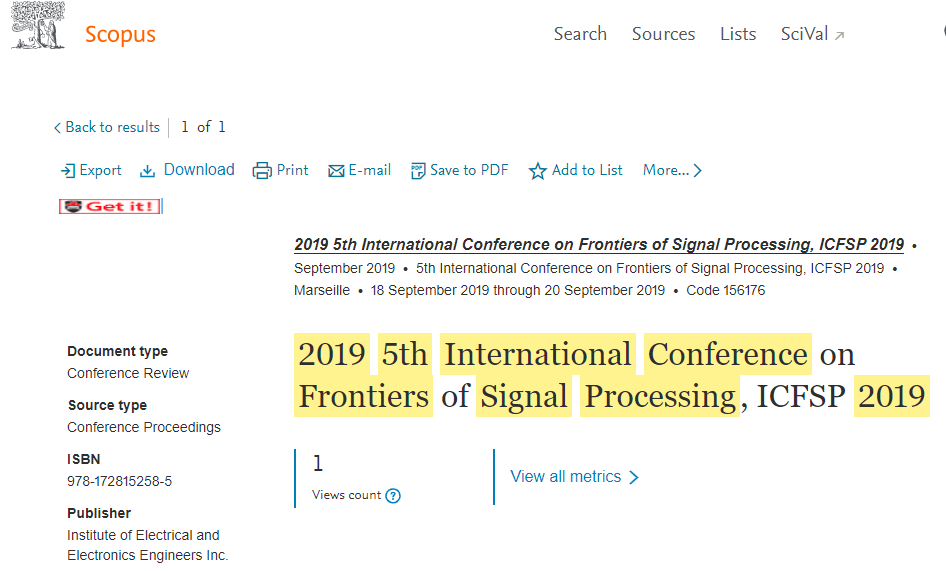This screenshot has width=946, height=571.
Task: Go back via Back to results chevron
Action: [57, 128]
